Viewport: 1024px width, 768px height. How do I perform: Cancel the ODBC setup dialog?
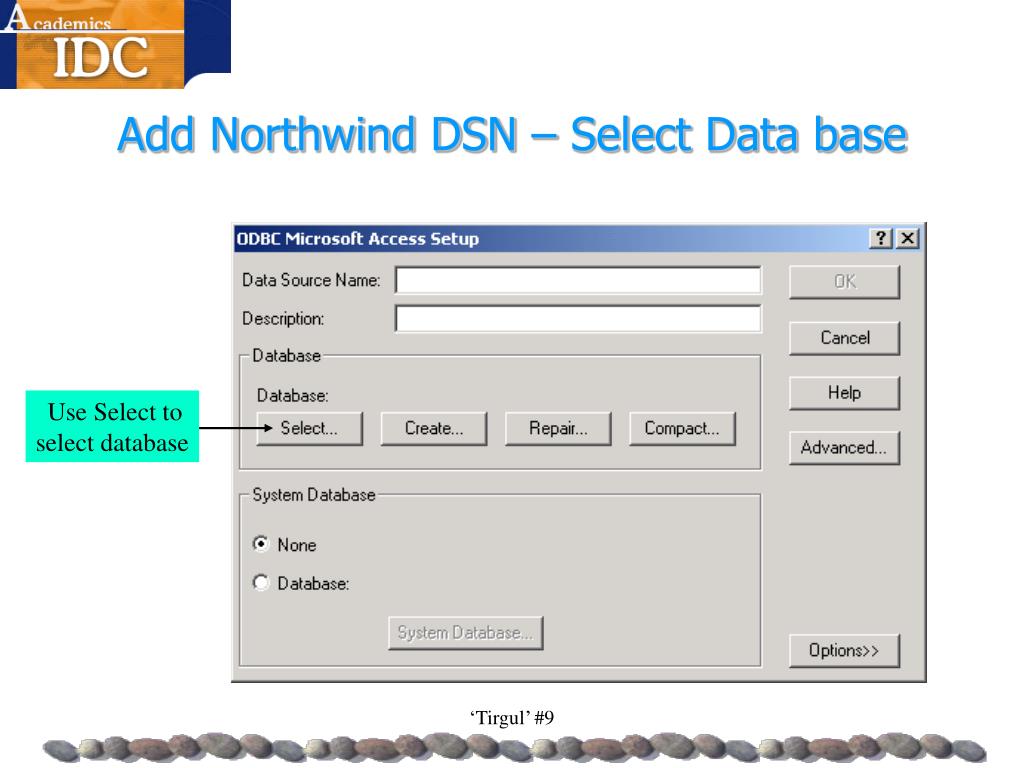pyautogui.click(x=844, y=338)
